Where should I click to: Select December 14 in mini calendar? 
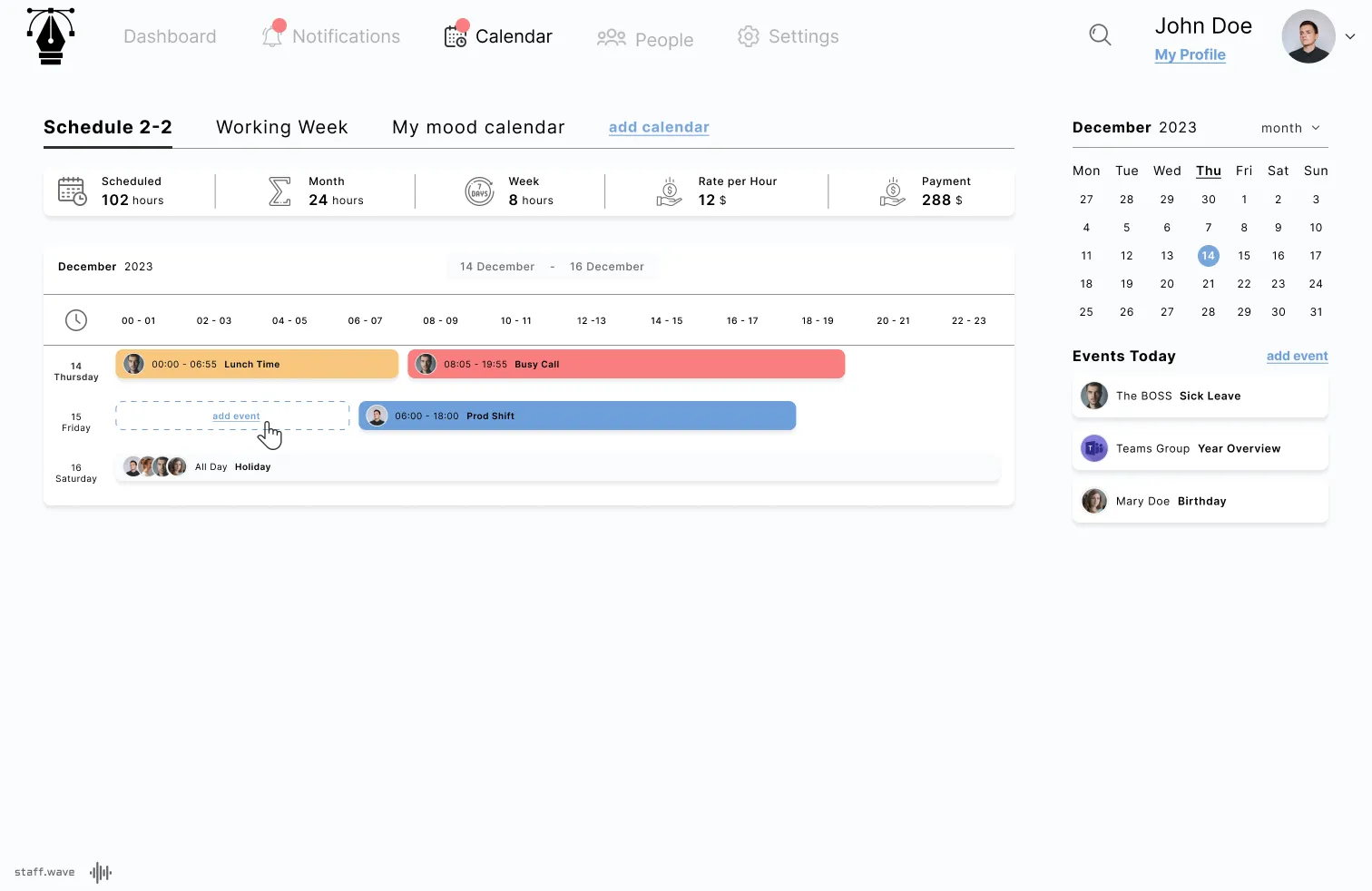click(1208, 256)
